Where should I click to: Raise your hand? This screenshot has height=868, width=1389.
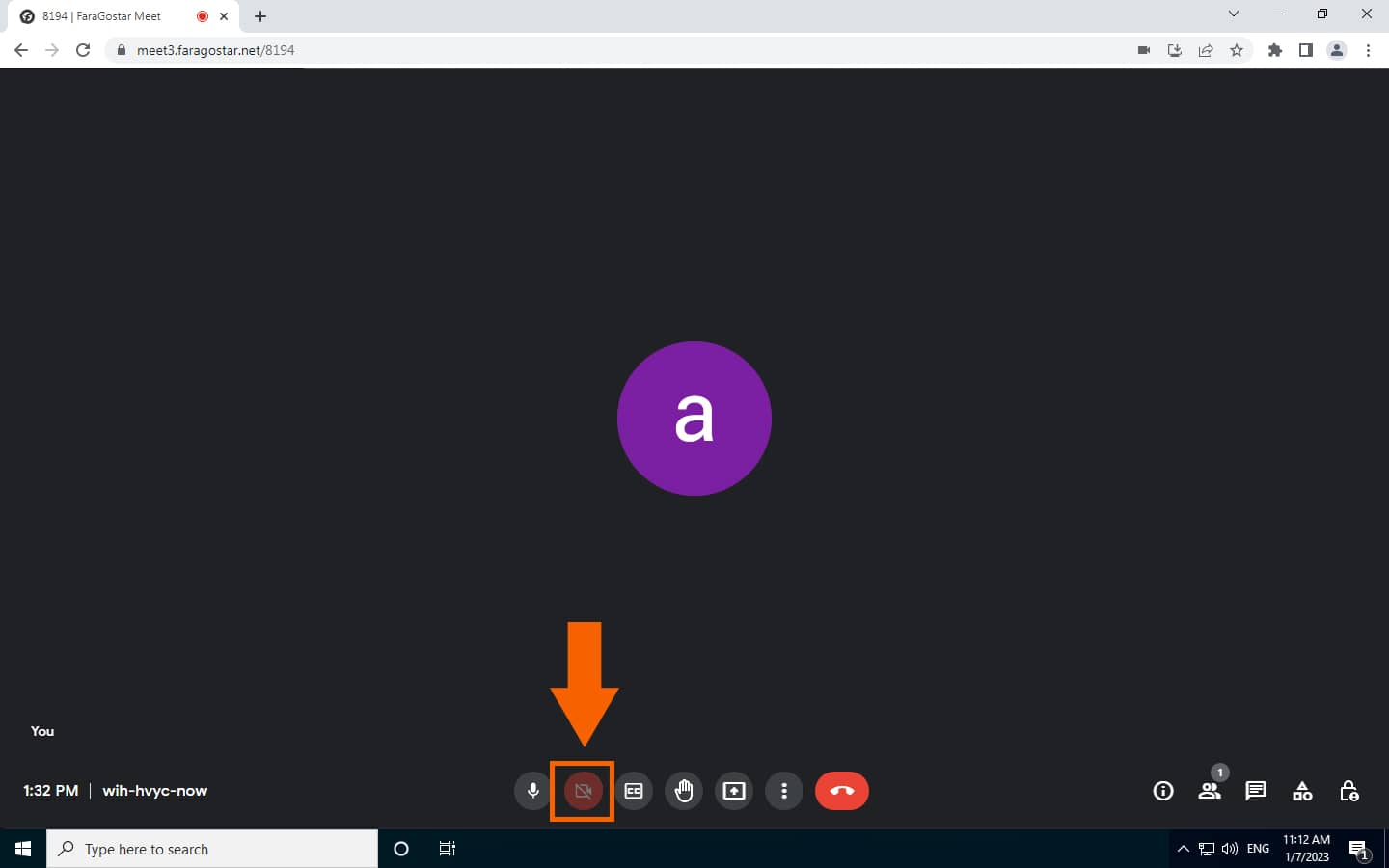pyautogui.click(x=684, y=791)
